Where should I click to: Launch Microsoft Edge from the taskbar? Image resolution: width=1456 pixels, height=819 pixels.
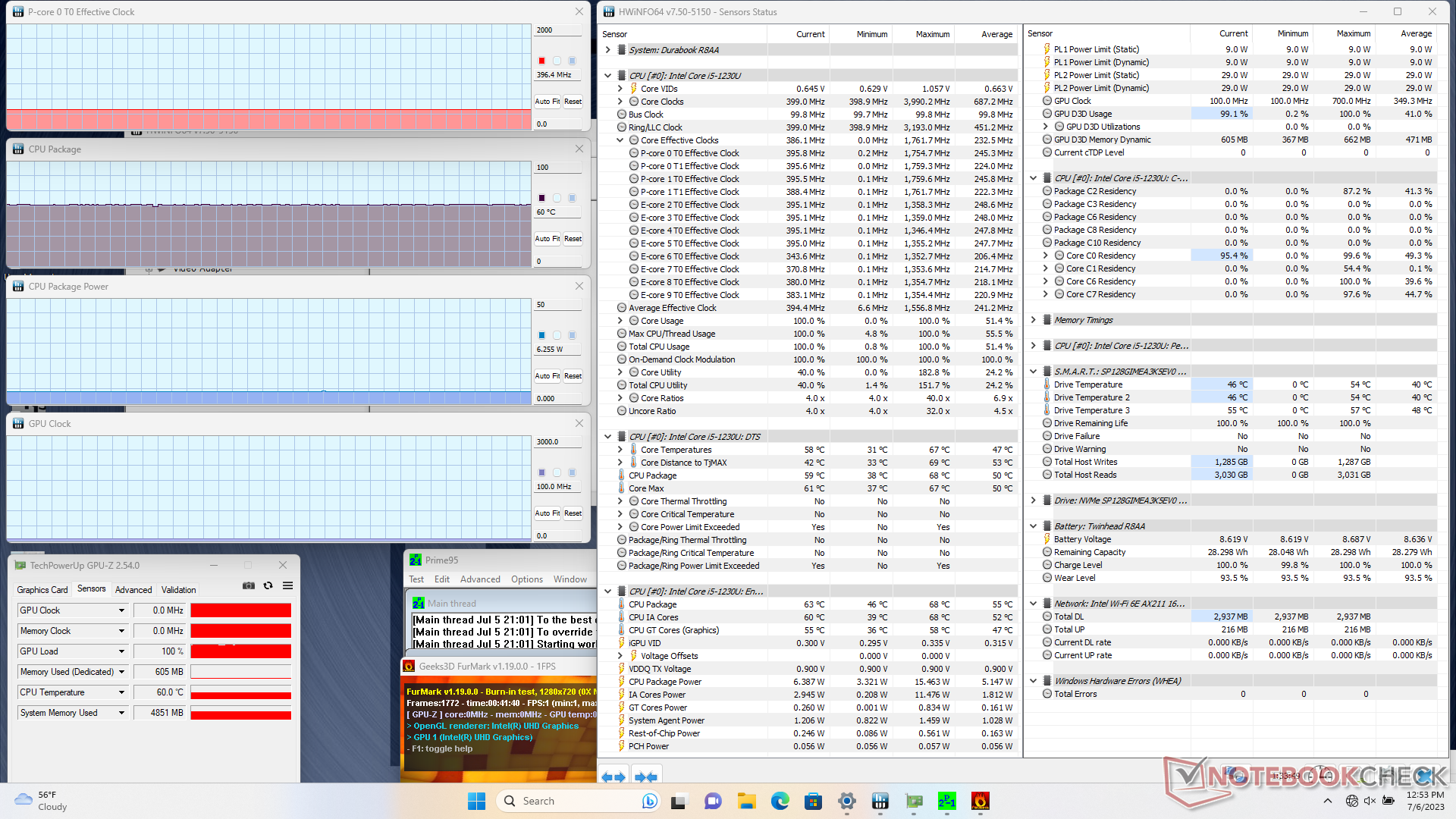(x=780, y=801)
